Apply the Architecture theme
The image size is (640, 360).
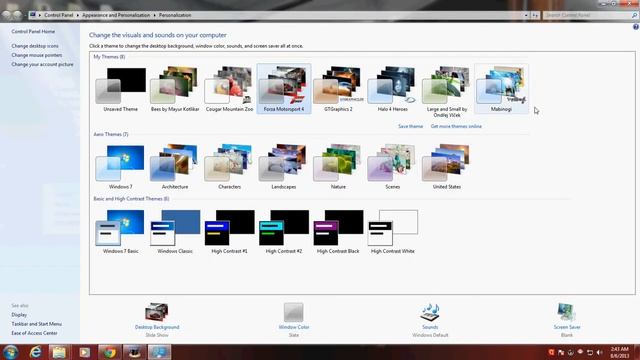pos(175,167)
